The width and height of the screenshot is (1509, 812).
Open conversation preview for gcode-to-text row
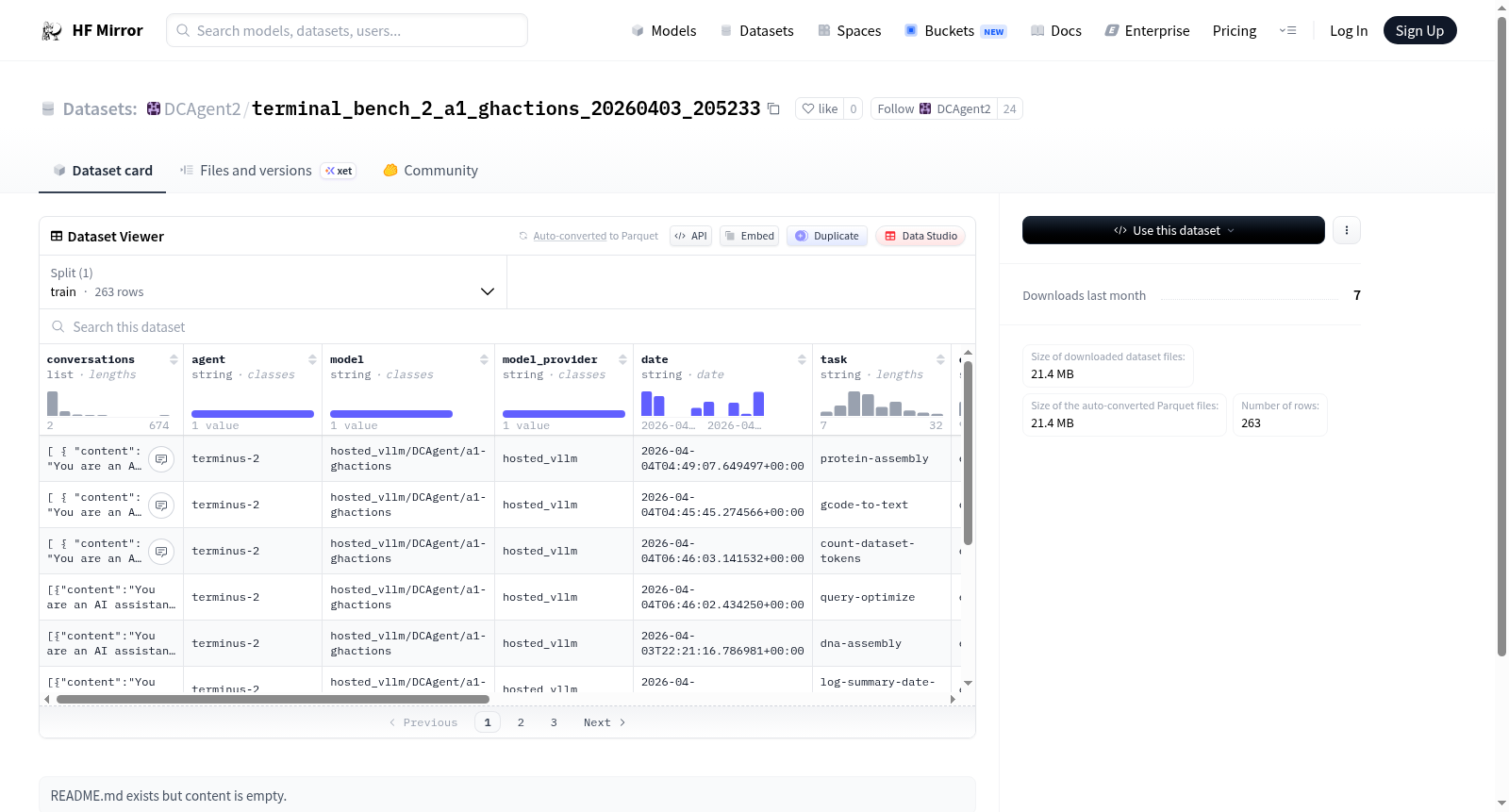pyautogui.click(x=162, y=505)
